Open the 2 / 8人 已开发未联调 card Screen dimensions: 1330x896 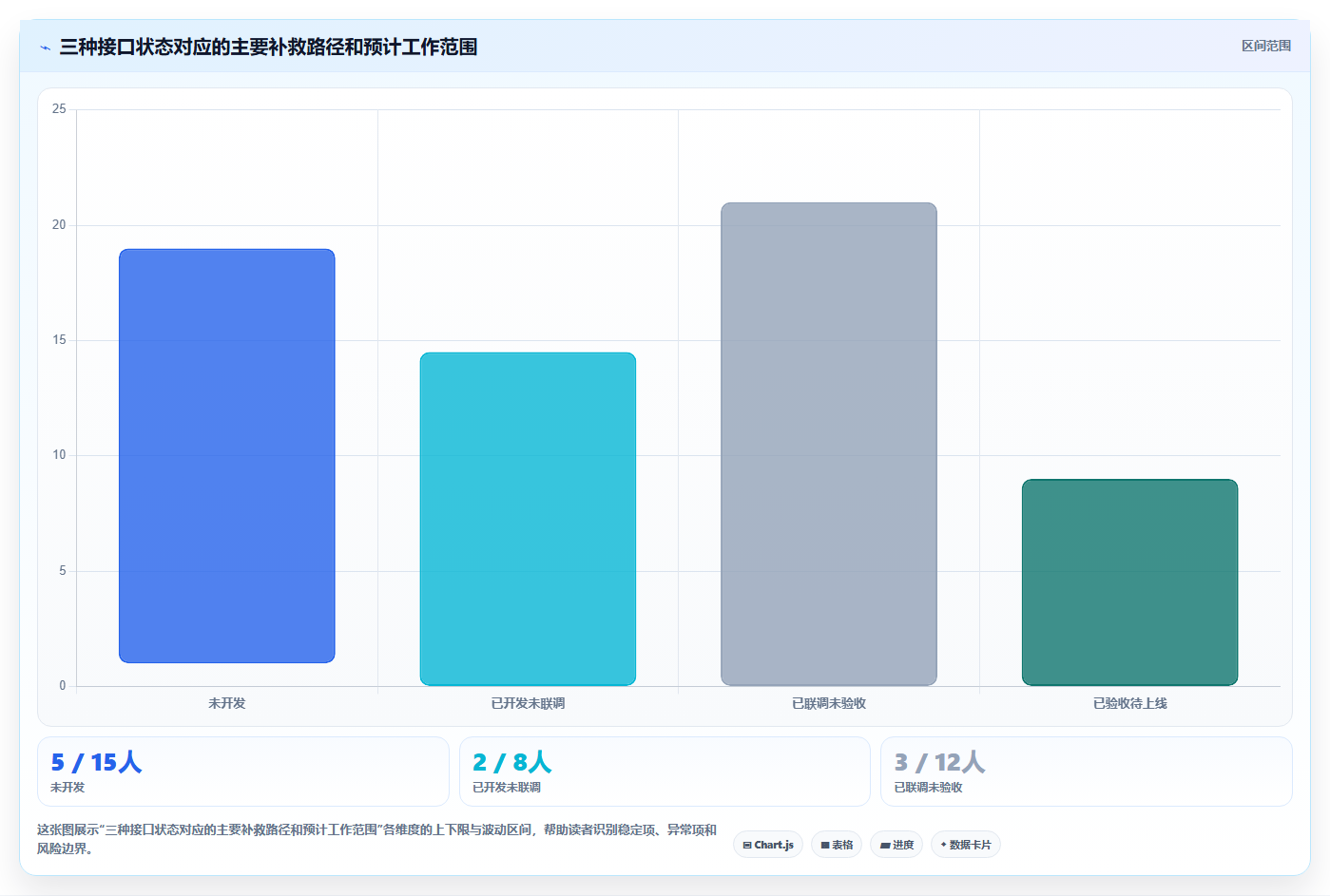click(x=665, y=772)
